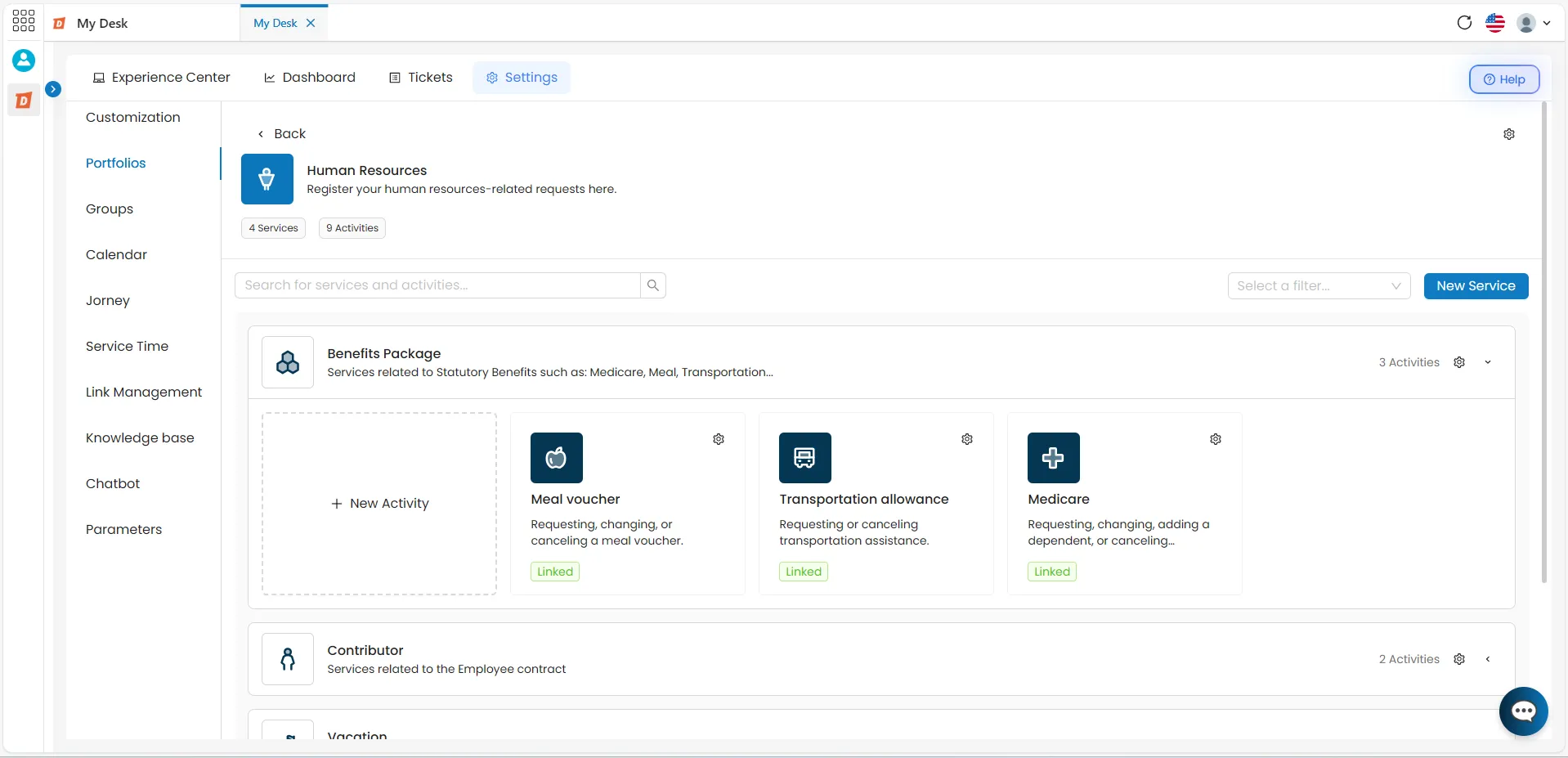
Task: Open Human Resources portfolio gear settings
Action: pyautogui.click(x=1509, y=134)
